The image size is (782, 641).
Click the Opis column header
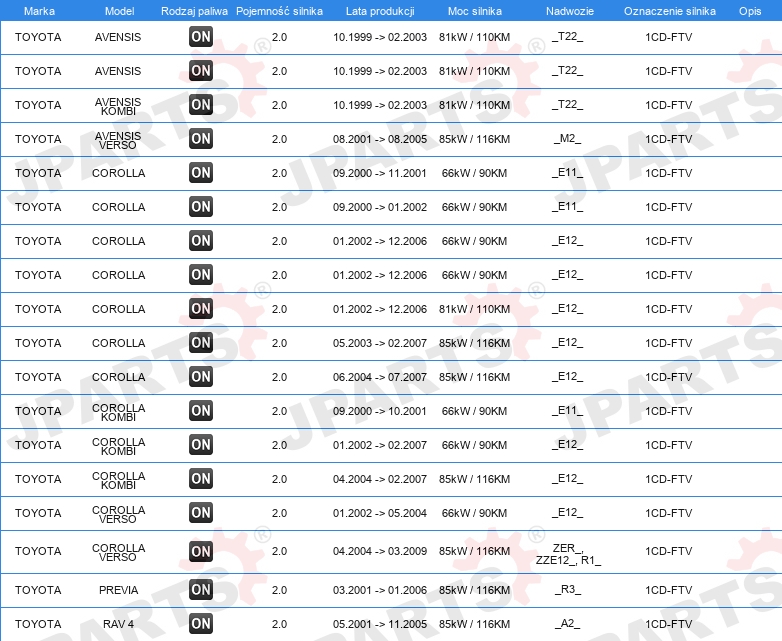click(750, 11)
